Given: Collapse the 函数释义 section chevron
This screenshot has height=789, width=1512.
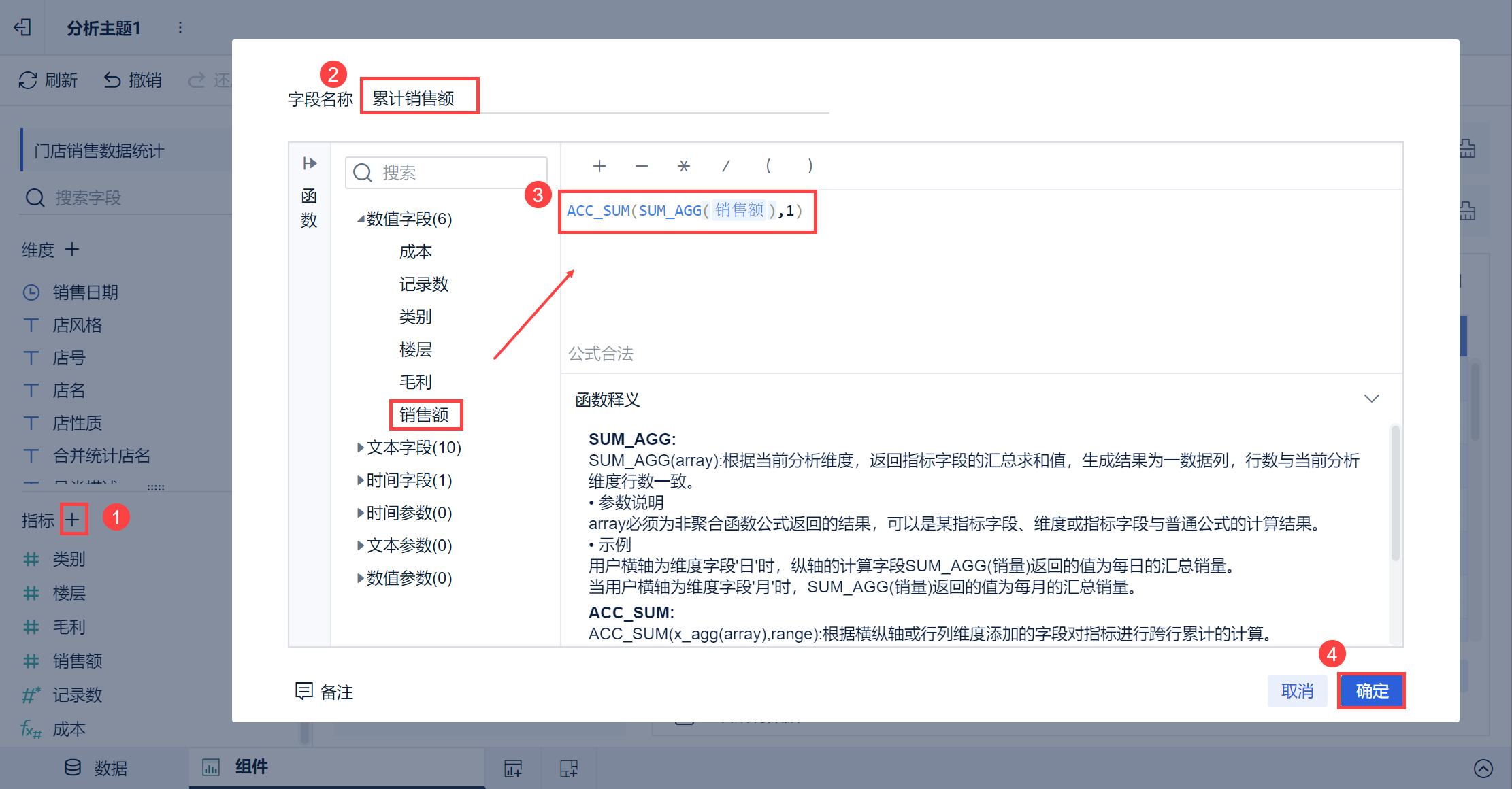Looking at the screenshot, I should click(1371, 399).
